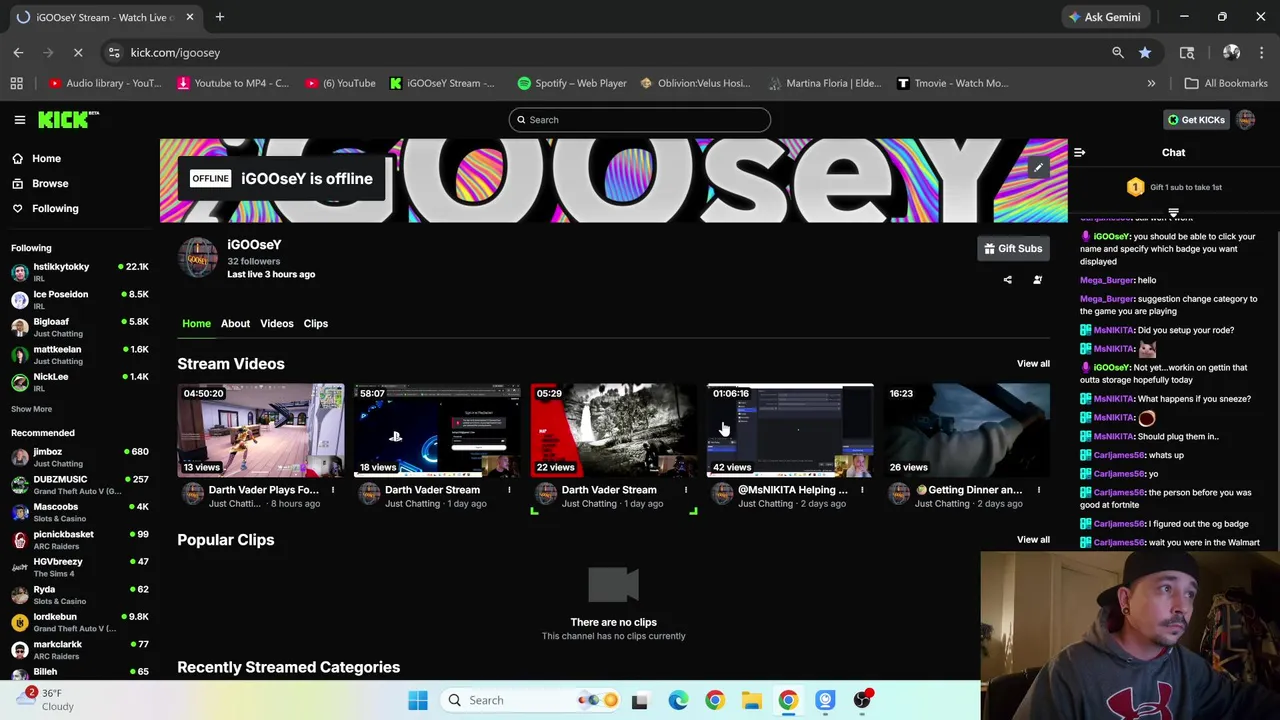Click the banner edit pencil icon

pyautogui.click(x=1038, y=168)
